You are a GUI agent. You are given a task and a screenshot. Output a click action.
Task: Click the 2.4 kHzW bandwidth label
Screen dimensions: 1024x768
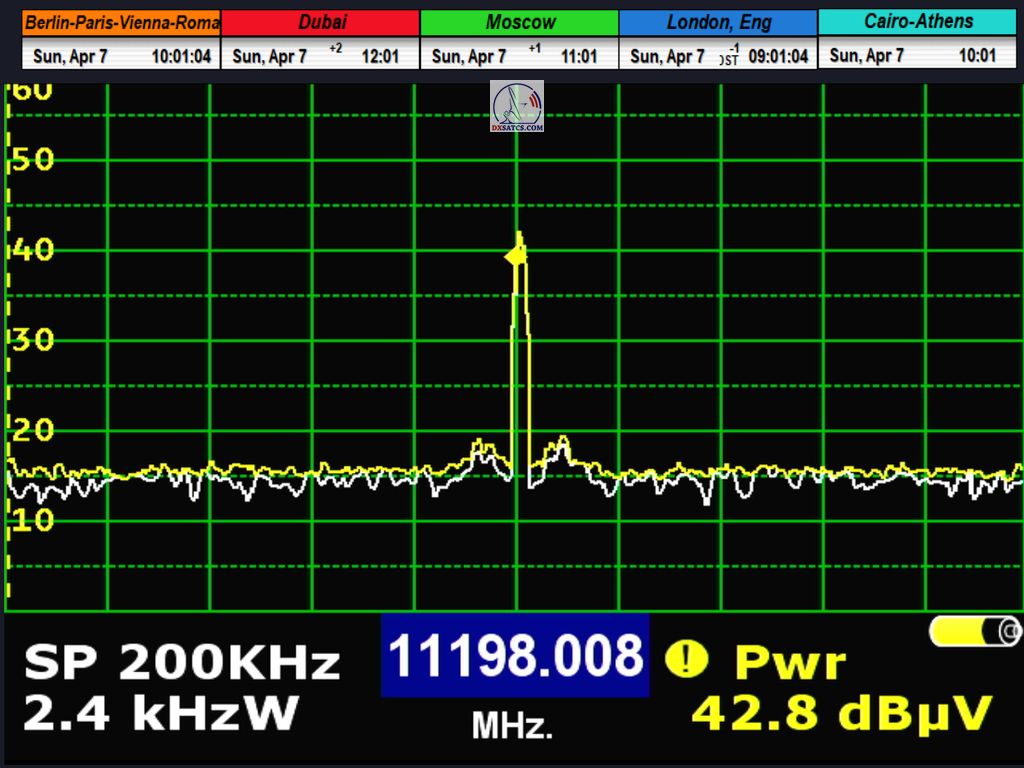click(160, 713)
